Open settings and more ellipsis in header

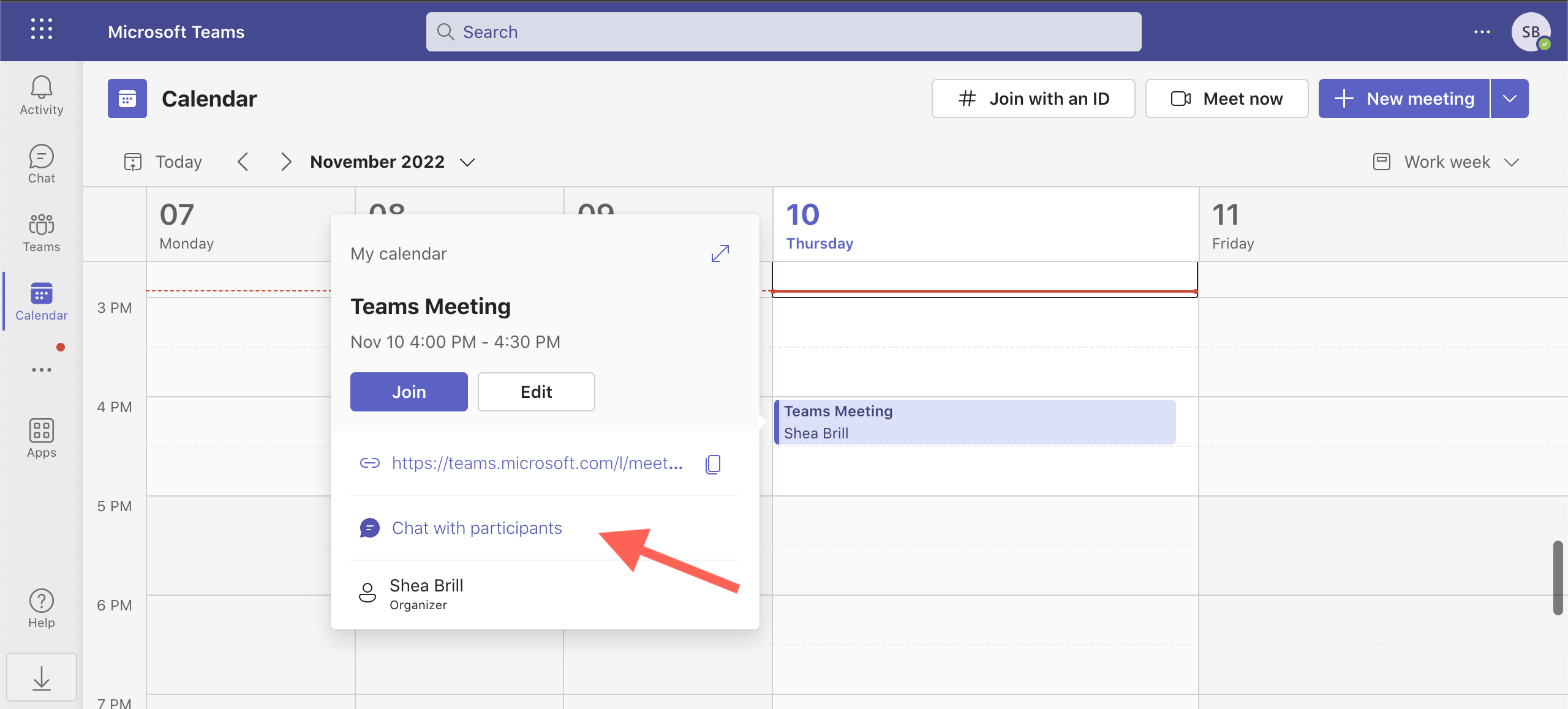1482,32
